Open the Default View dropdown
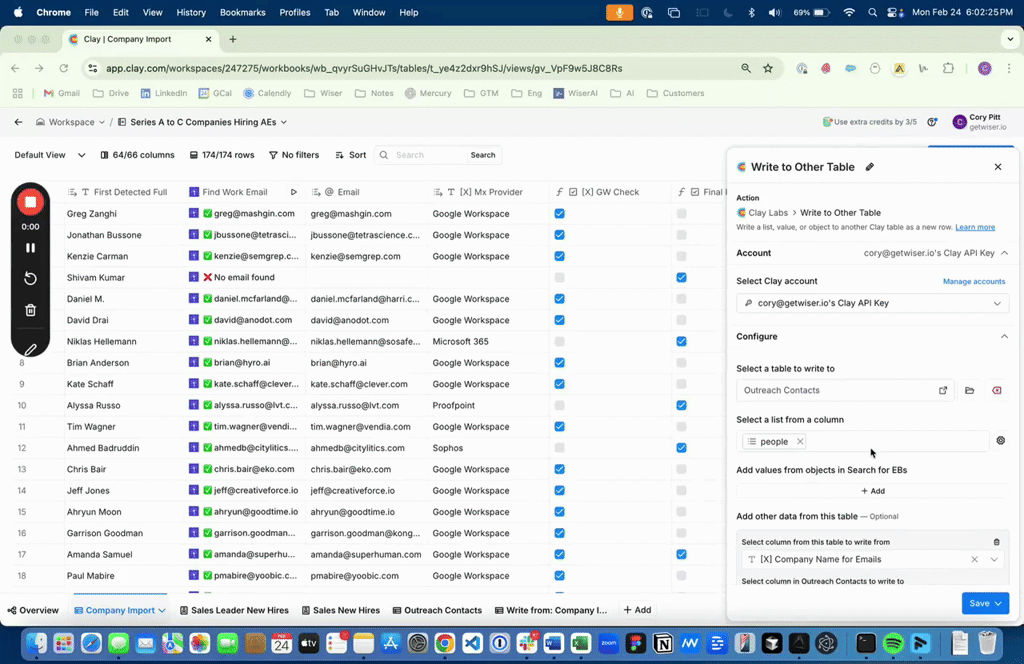This screenshot has width=1024, height=664. [x=46, y=155]
